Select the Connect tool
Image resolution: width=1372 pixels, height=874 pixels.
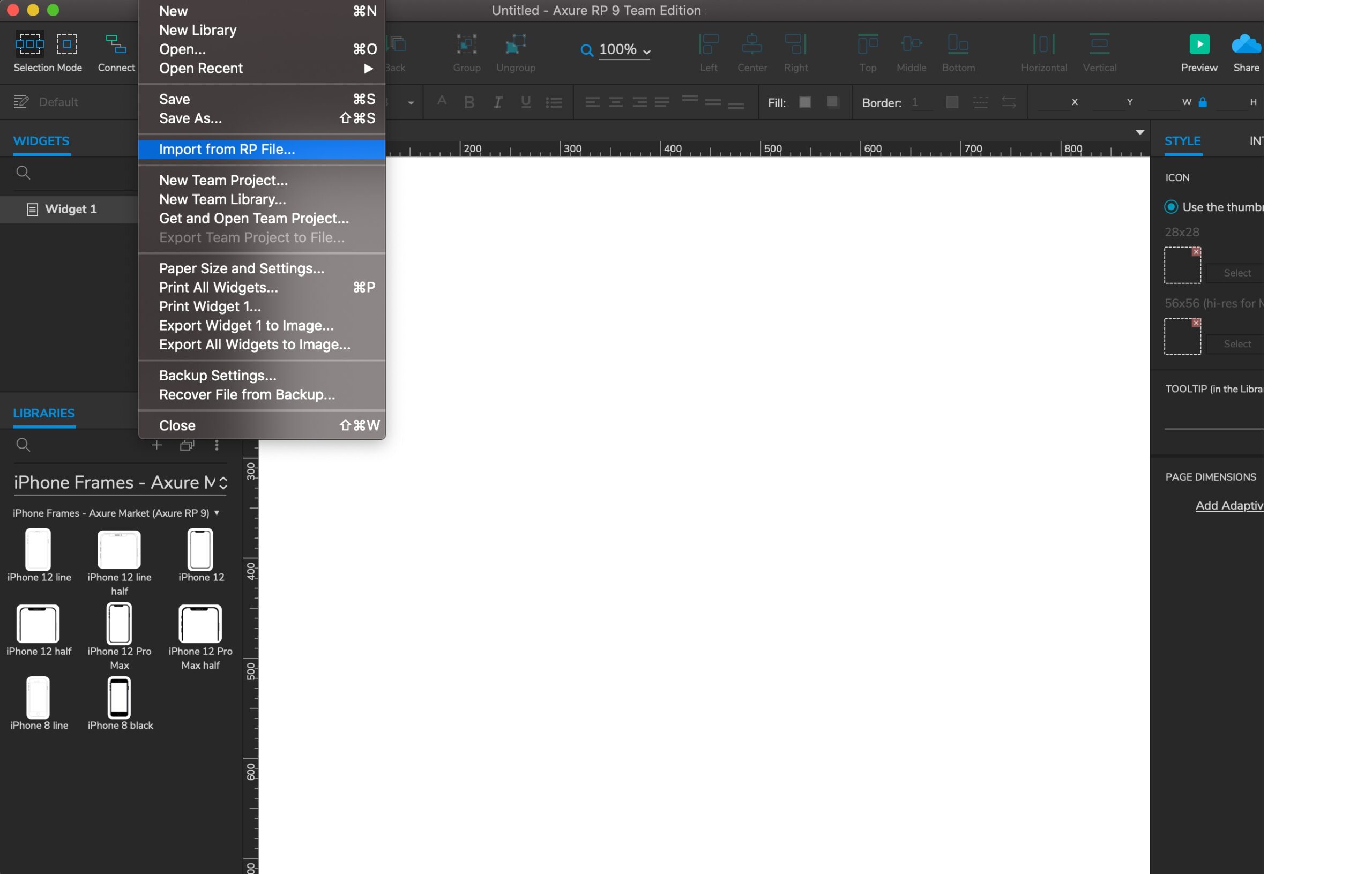116,51
